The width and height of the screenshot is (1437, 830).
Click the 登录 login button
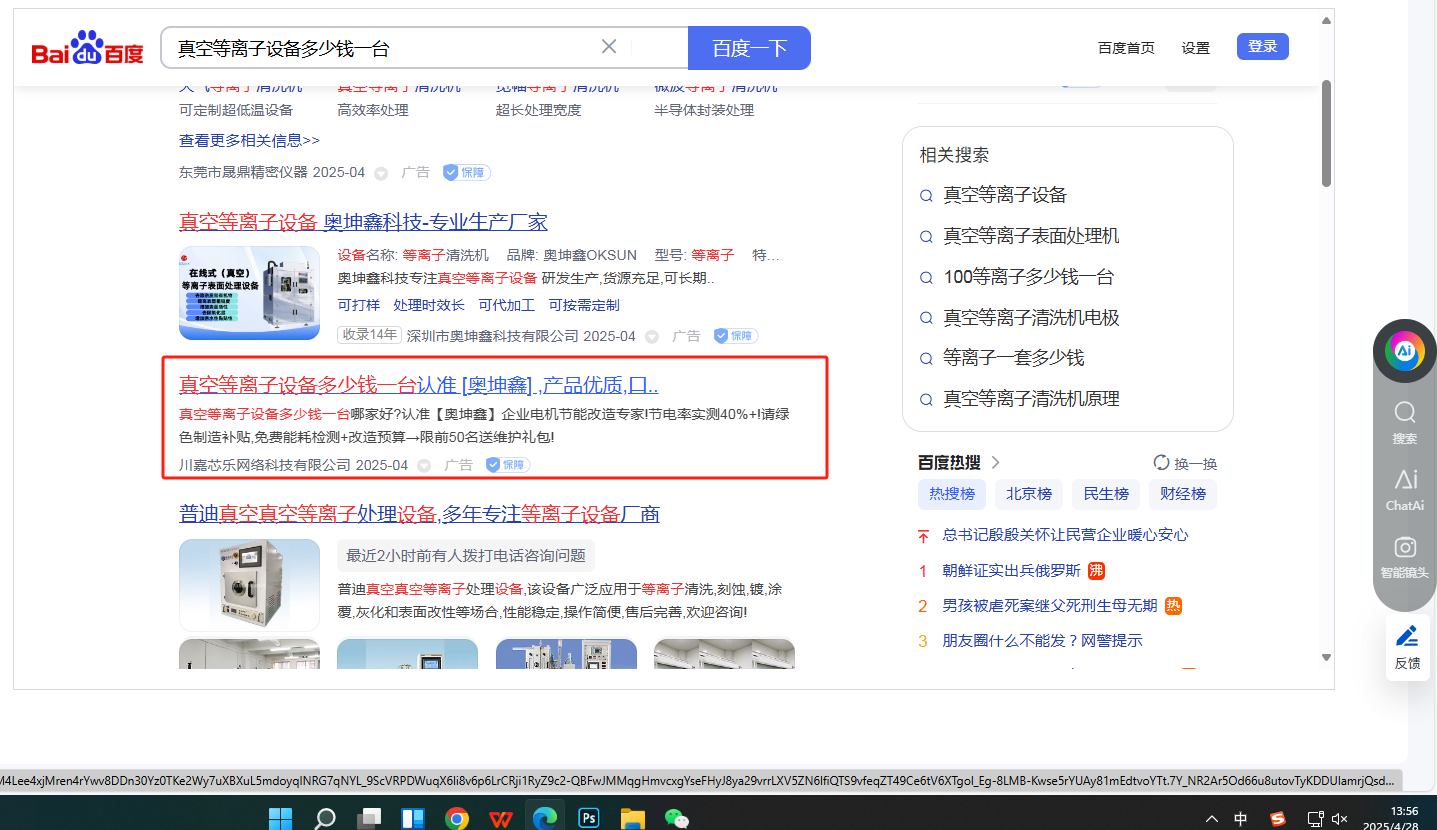coord(1262,47)
